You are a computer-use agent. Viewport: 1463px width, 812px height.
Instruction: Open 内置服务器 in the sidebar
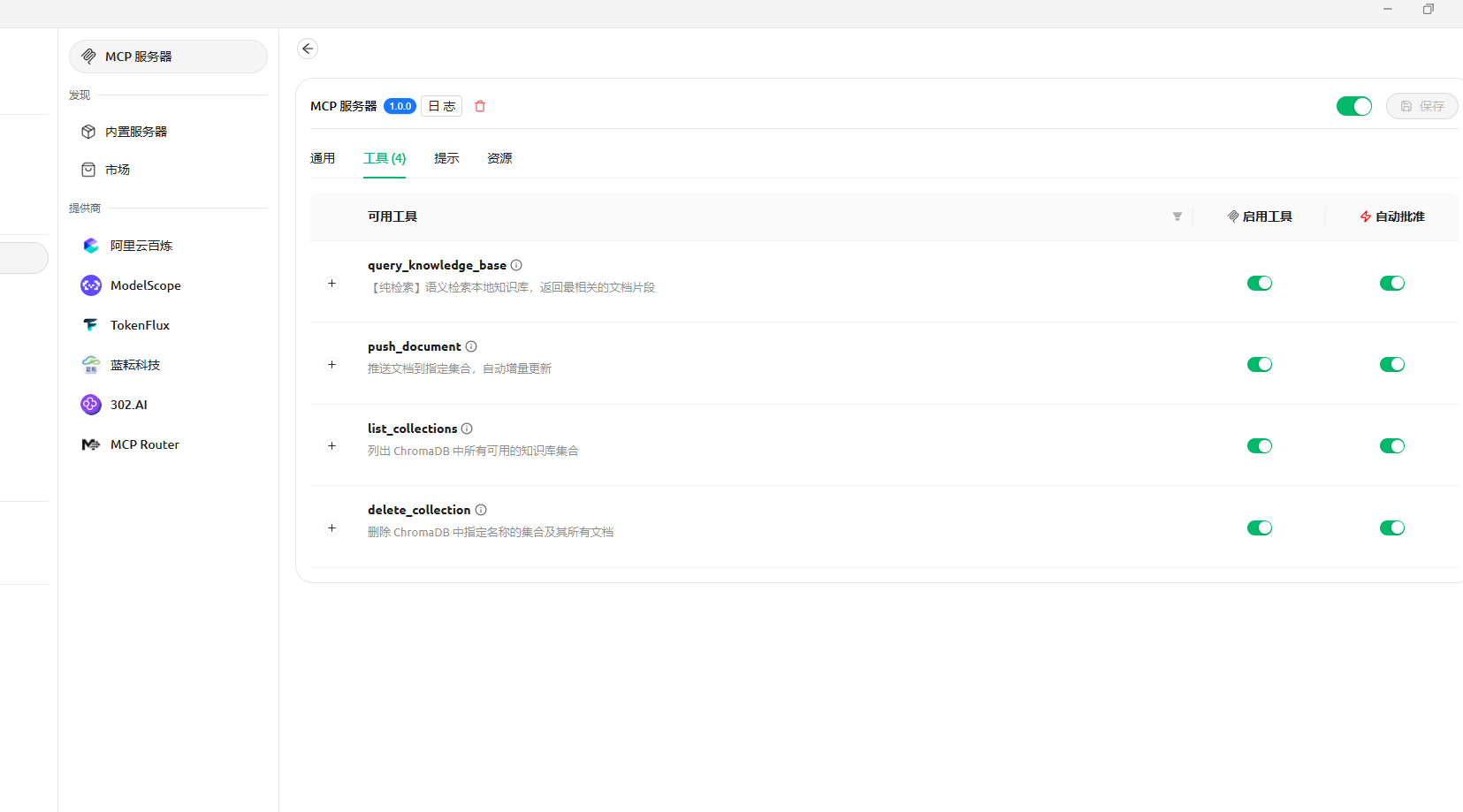168,132
